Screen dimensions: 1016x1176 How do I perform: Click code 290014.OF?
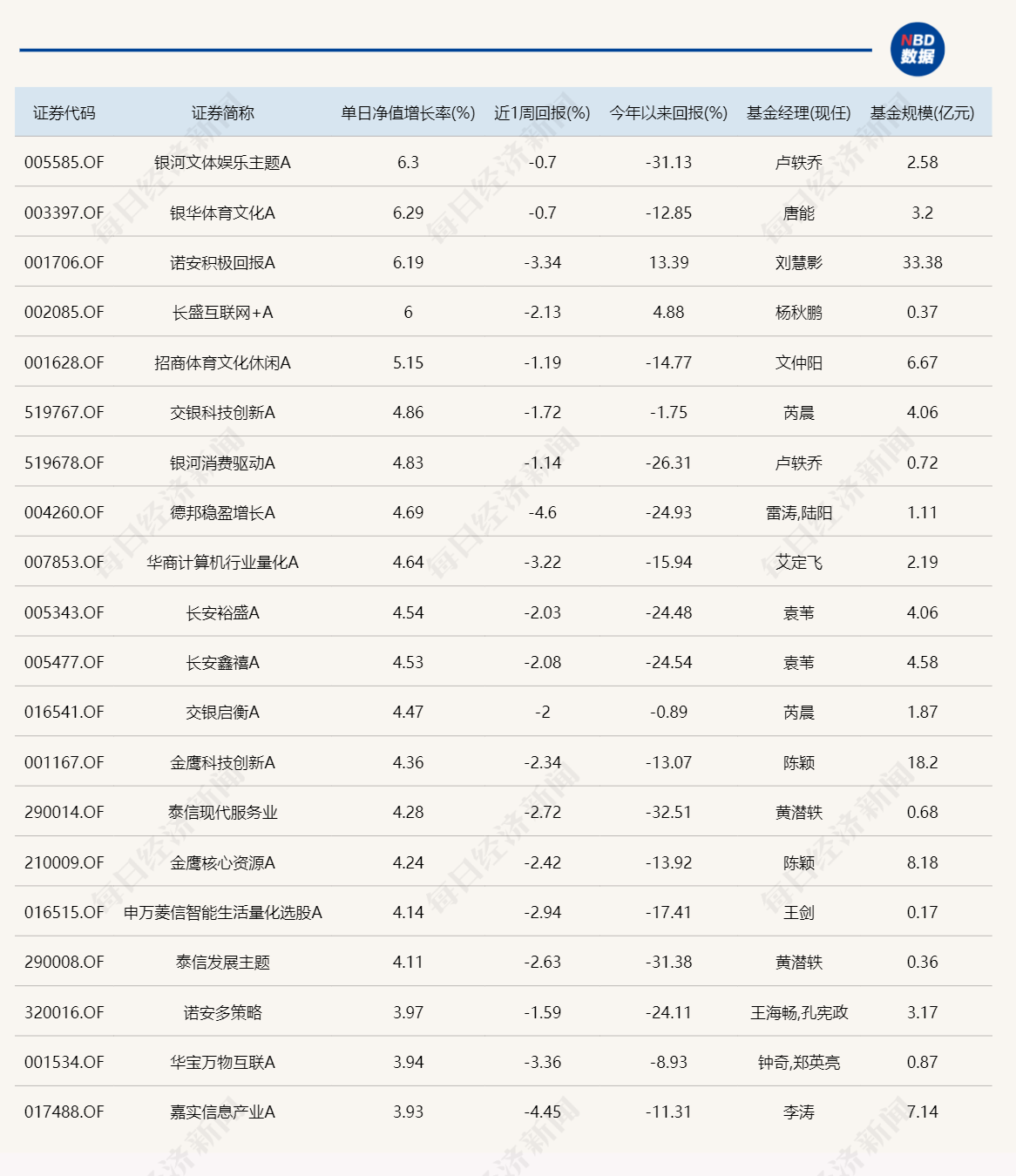[64, 812]
